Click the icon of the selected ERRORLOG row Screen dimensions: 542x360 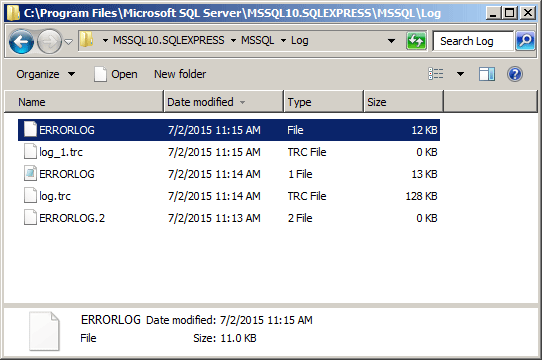(x=30, y=129)
